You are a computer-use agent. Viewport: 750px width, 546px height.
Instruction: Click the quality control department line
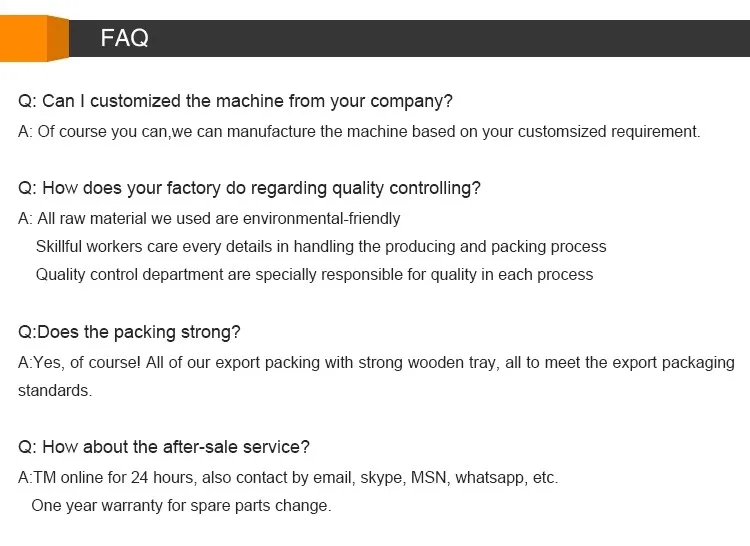[x=314, y=274]
